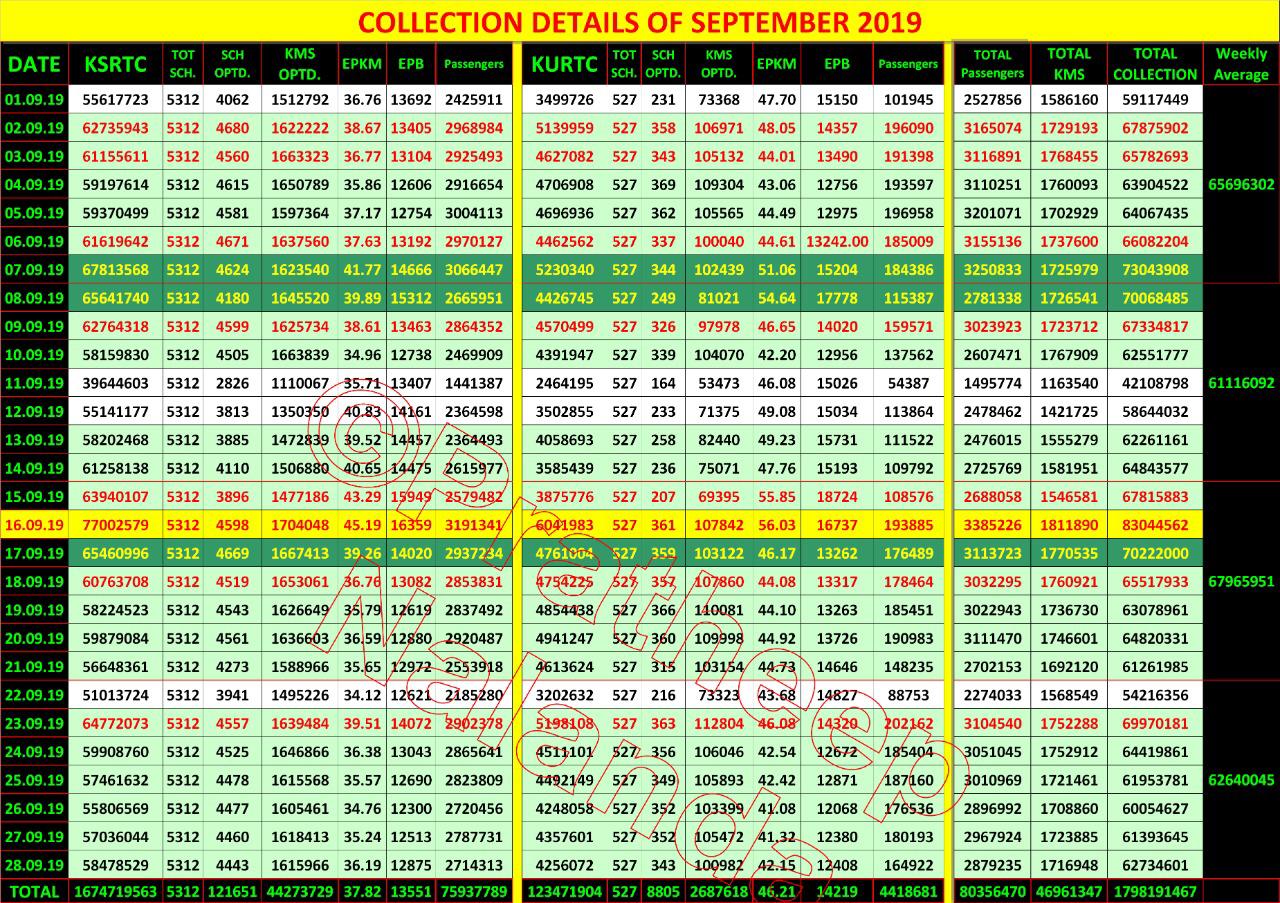Select the EPB cell showing 13242.00
This screenshot has width=1280, height=903.
tap(836, 241)
